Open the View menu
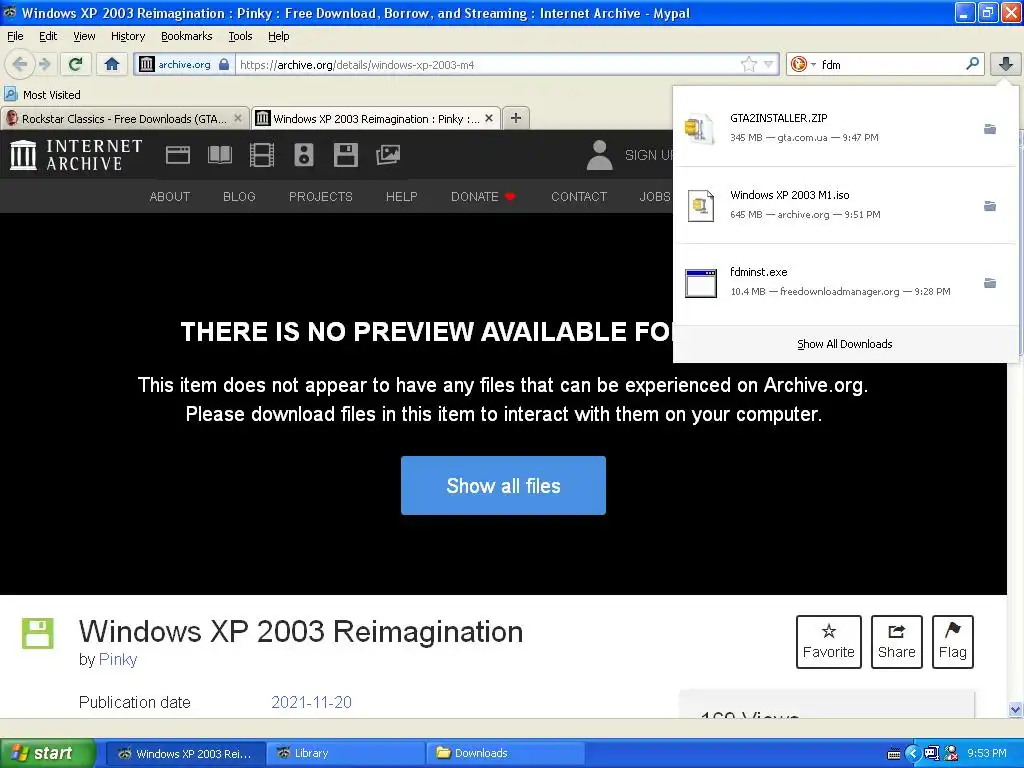Image resolution: width=1024 pixels, height=768 pixels. pyautogui.click(x=84, y=36)
